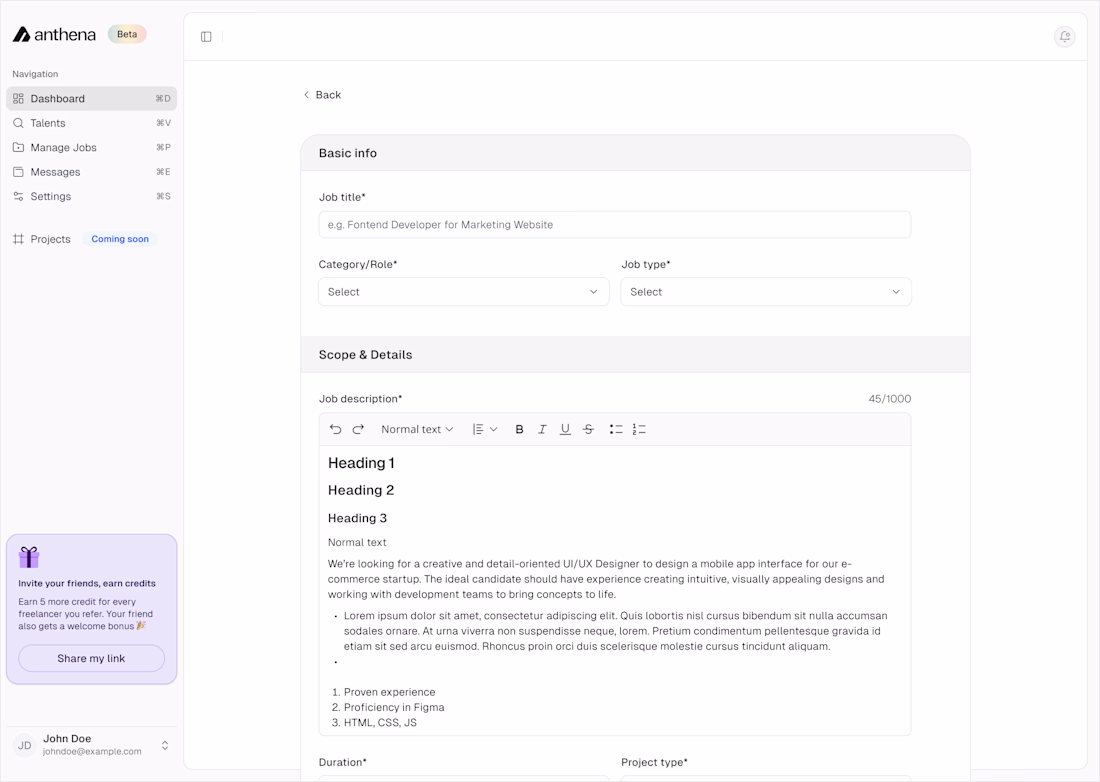Open Projects in the navigation
This screenshot has height=782, width=1100.
pos(51,239)
